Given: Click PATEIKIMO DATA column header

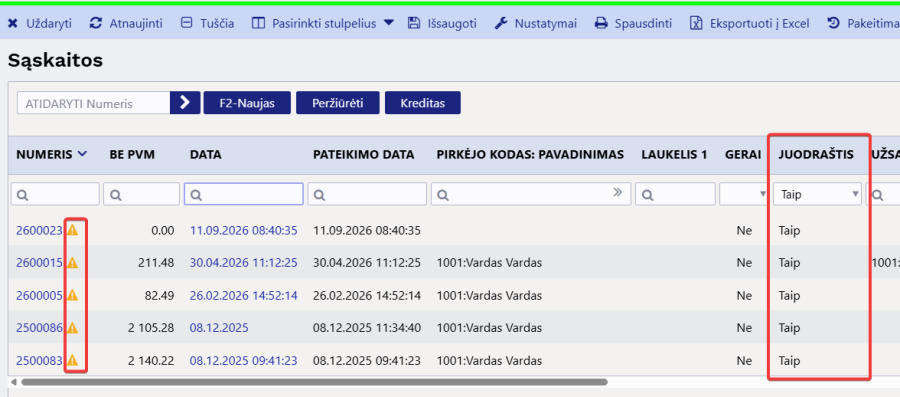Looking at the screenshot, I should click(x=363, y=154).
